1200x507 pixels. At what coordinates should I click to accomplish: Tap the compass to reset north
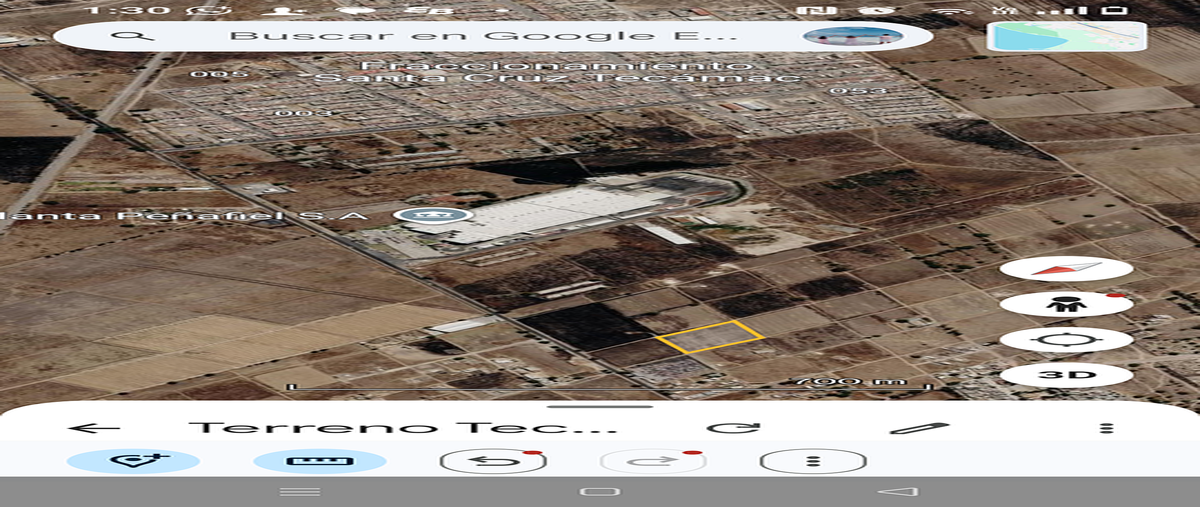coord(1066,269)
